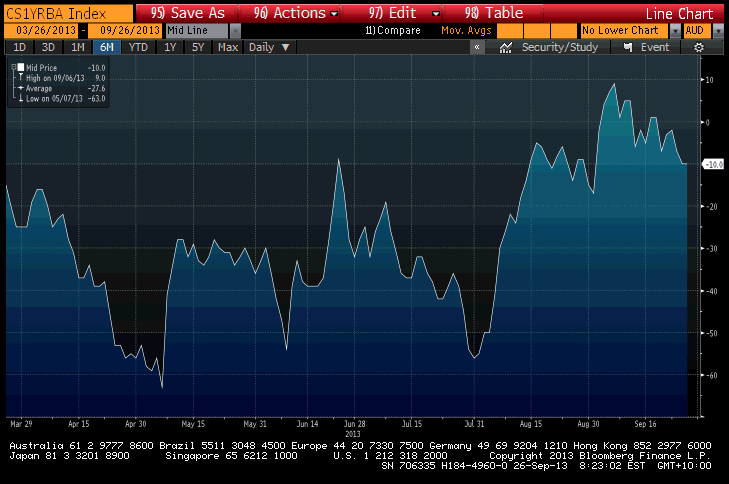Collapse the toolbar with double-chevron icon
729x484 pixels.
pyautogui.click(x=477, y=47)
